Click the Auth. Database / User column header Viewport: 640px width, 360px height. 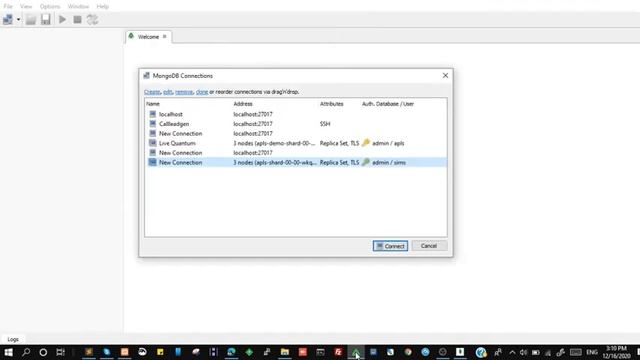[x=388, y=104]
